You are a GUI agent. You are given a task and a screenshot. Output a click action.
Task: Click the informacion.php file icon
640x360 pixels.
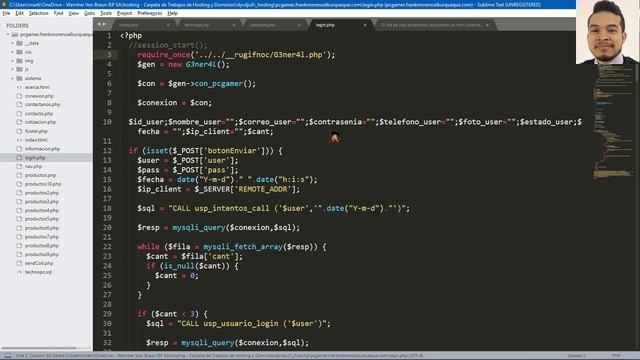(19, 149)
